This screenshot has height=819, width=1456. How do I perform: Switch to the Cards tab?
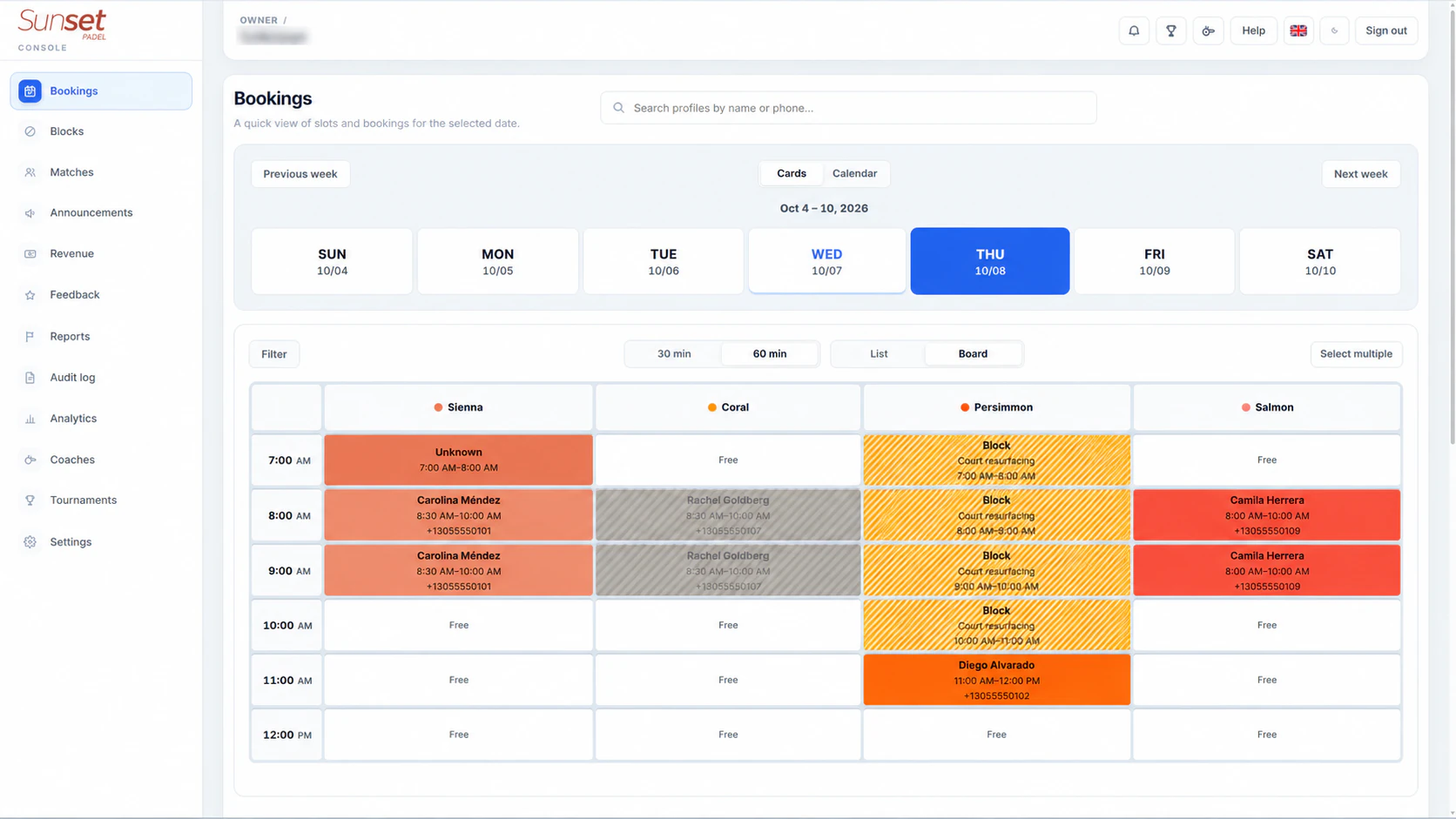(792, 173)
